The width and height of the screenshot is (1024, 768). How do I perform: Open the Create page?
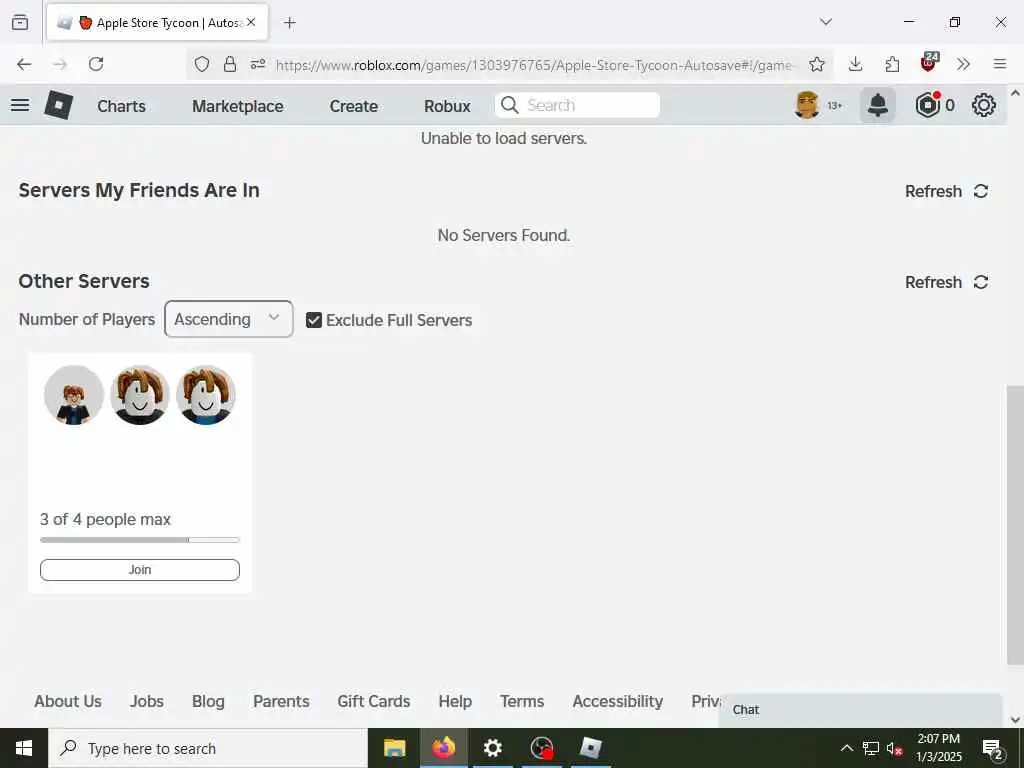tap(353, 106)
